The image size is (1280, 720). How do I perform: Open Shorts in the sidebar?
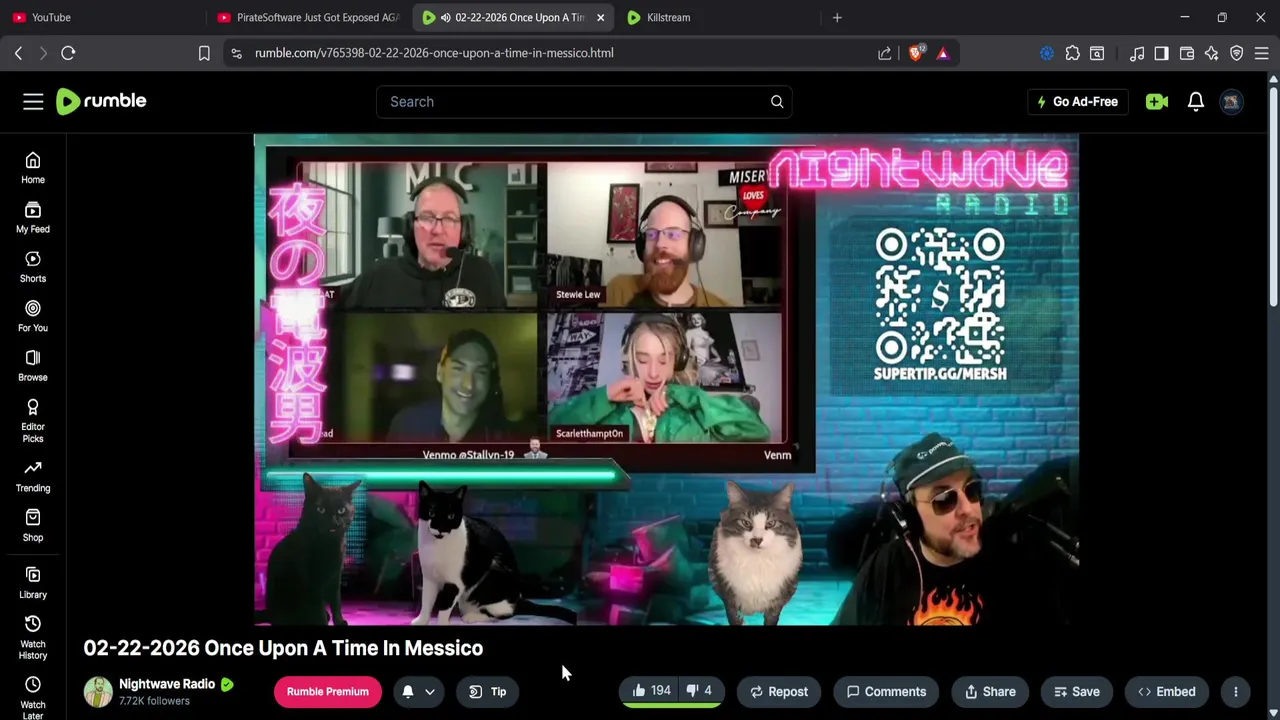pos(33,267)
